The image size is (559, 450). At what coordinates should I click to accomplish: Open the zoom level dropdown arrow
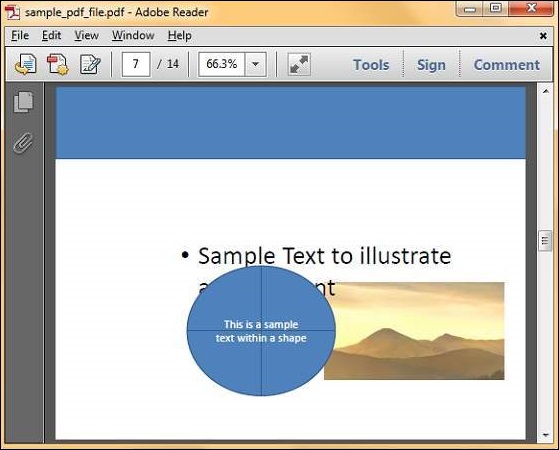[x=256, y=65]
